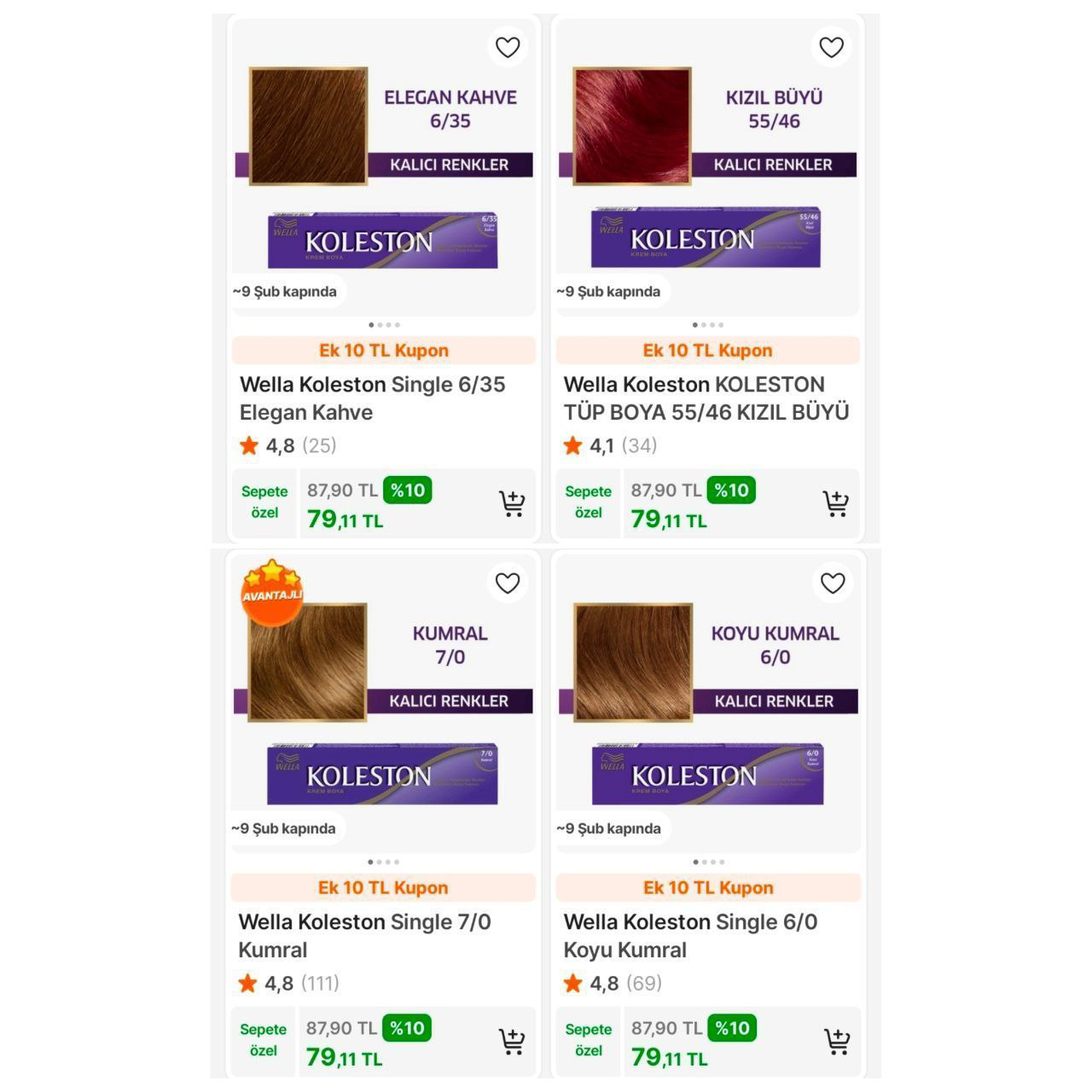Favorite the Elegan Kahve 6/35 product
1092x1092 pixels.
pyautogui.click(x=508, y=48)
